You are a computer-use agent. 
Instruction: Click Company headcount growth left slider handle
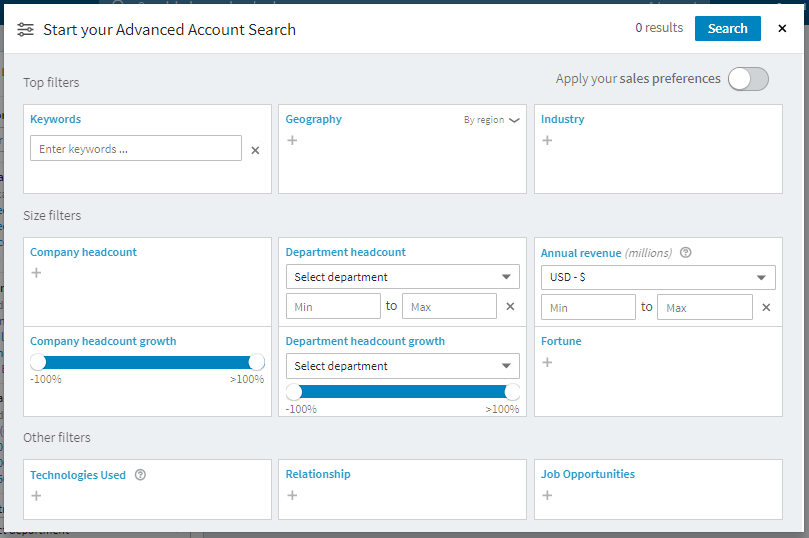[x=38, y=362]
